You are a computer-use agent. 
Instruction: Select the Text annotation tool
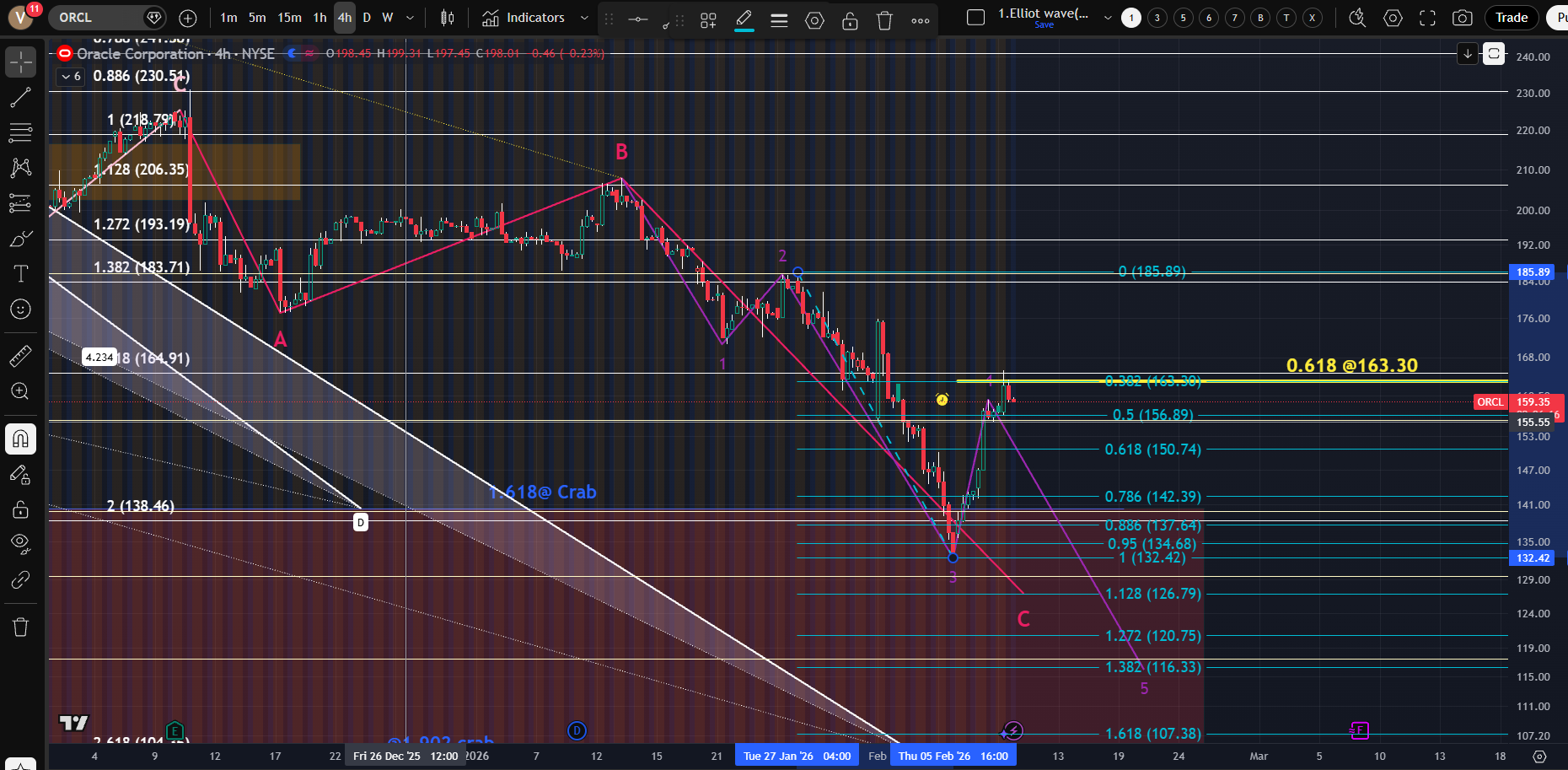coord(20,273)
